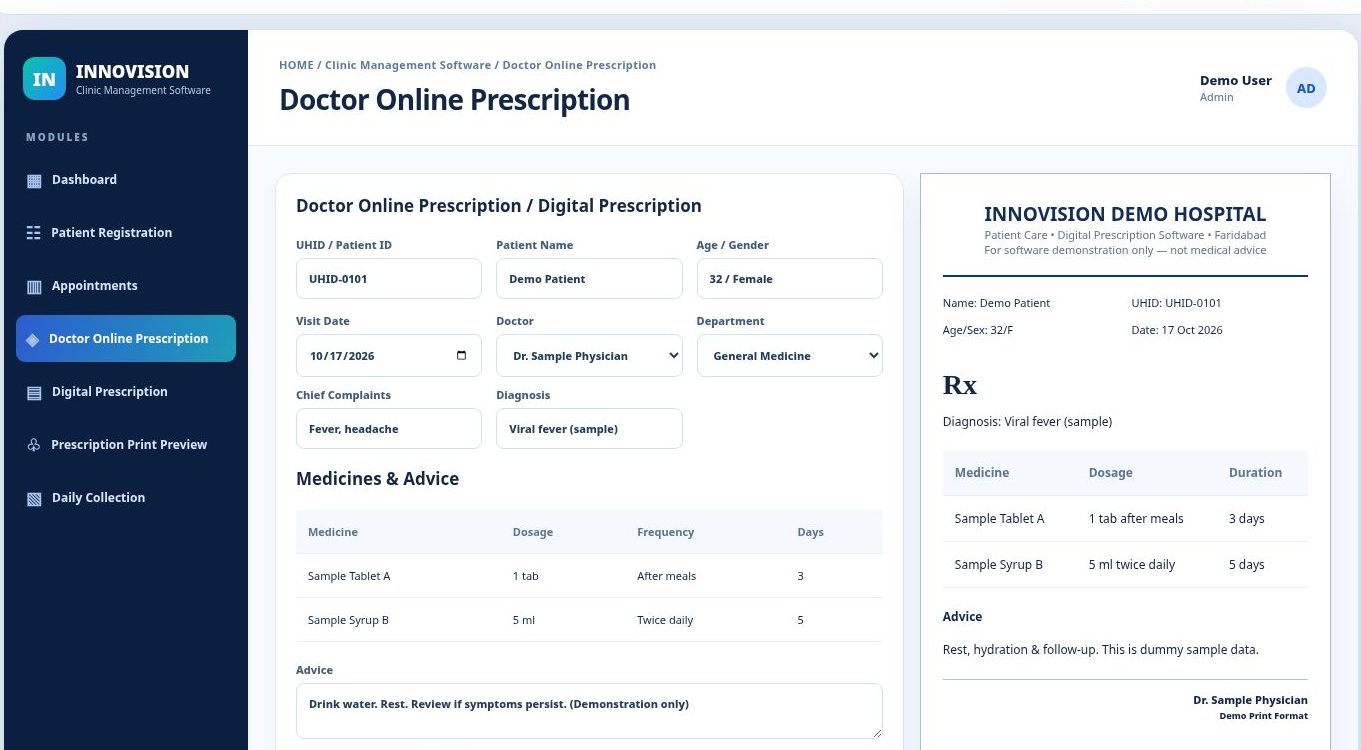This screenshot has height=750, width=1361.
Task: Click 1 tab after meals in preview
Action: [1136, 519]
